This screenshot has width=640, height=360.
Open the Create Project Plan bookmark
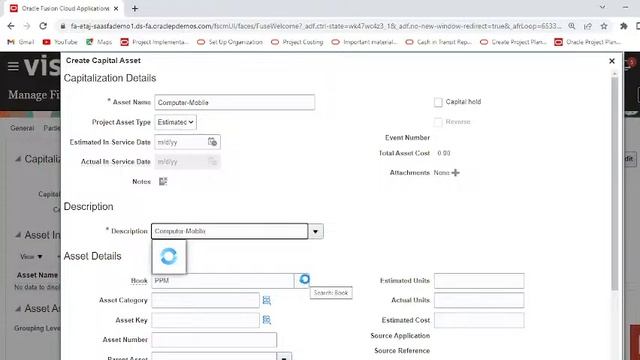point(513,42)
